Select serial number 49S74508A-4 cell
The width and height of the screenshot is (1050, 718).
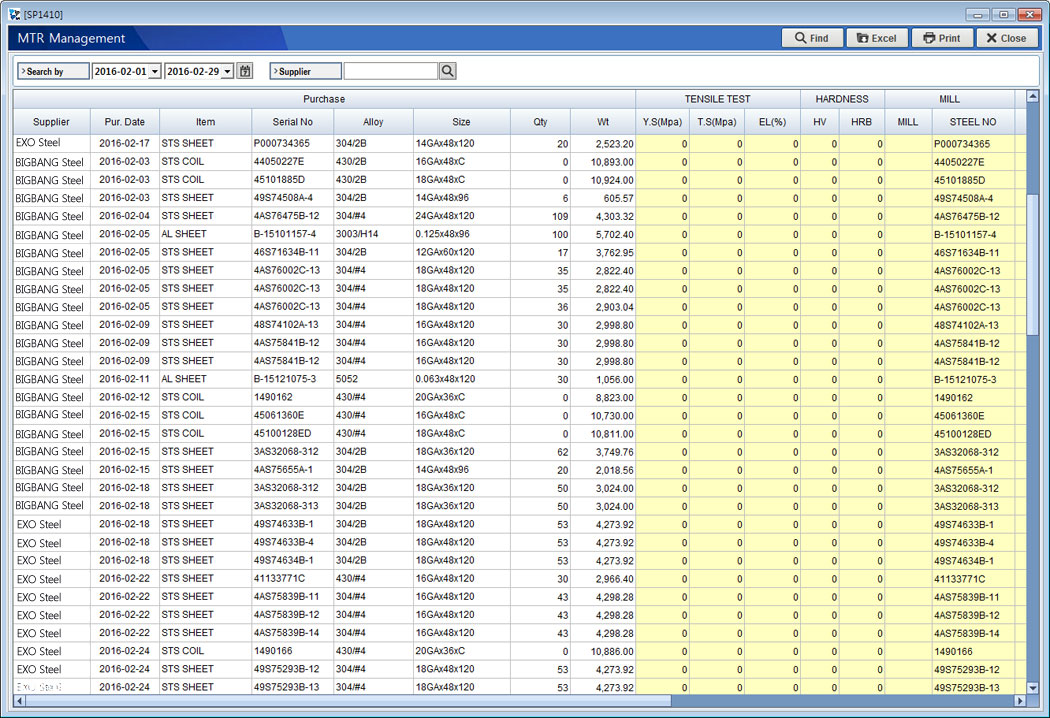(293, 198)
